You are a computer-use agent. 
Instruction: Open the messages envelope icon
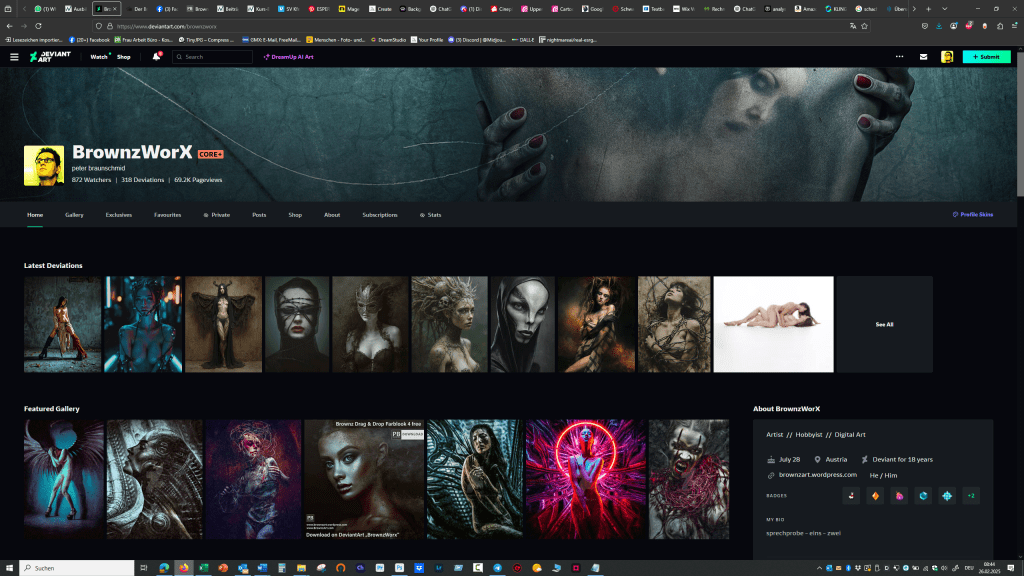pos(923,57)
